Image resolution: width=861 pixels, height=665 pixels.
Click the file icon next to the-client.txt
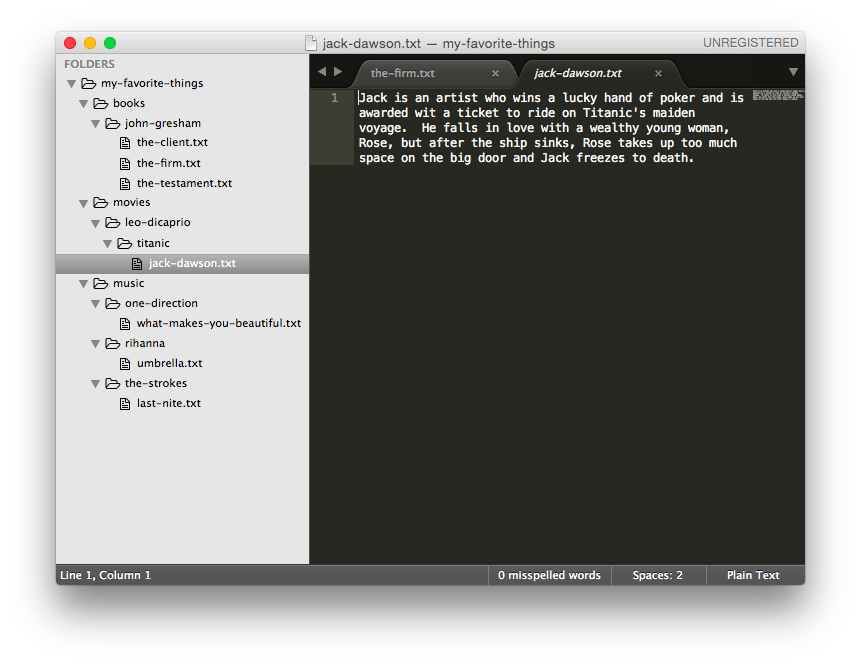(x=125, y=143)
